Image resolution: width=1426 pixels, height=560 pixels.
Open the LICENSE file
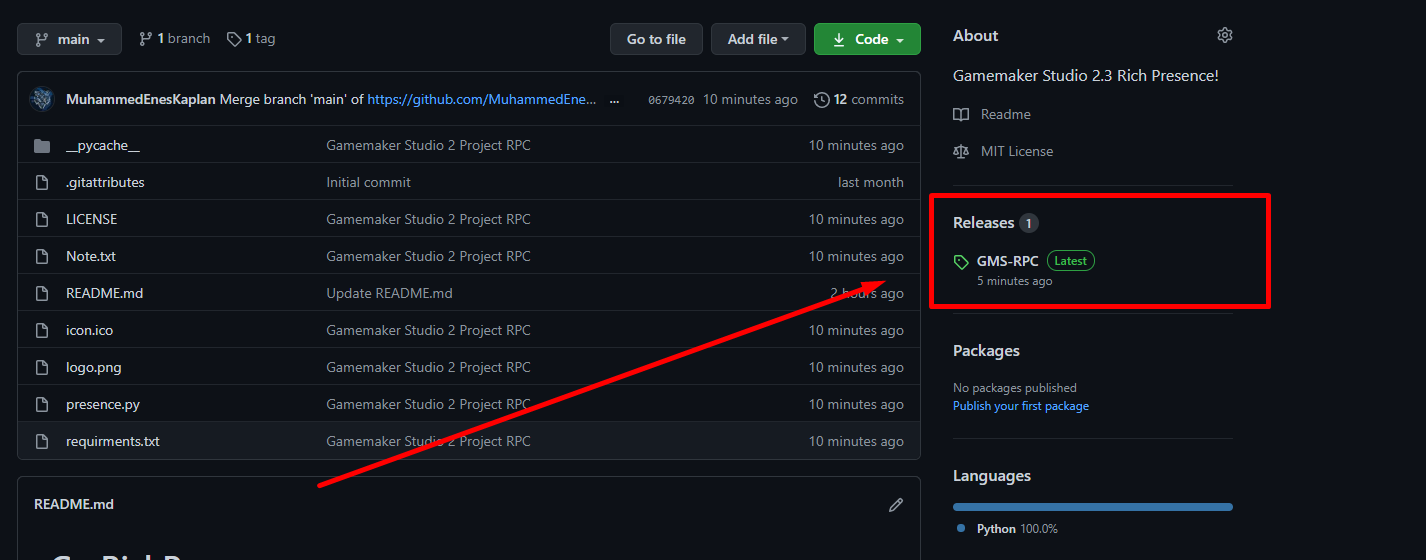[x=91, y=219]
